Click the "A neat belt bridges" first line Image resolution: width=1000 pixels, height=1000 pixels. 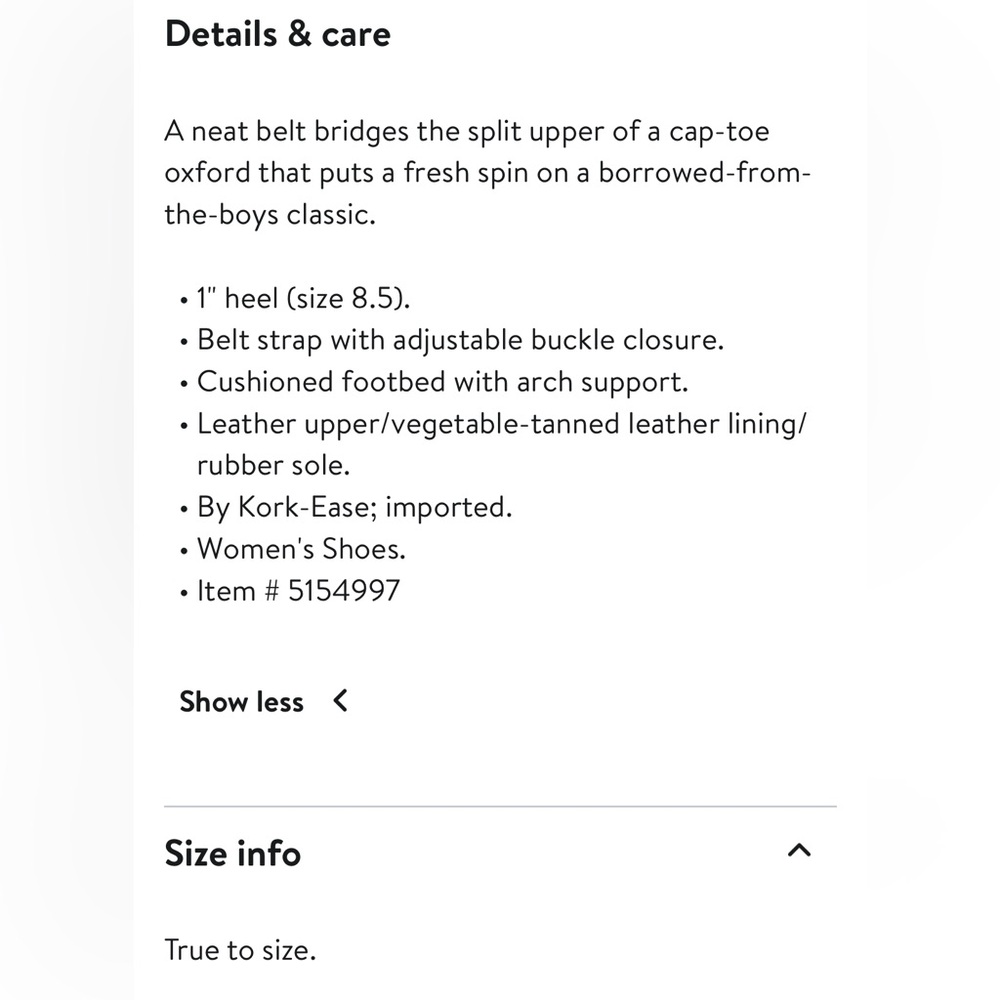[467, 131]
